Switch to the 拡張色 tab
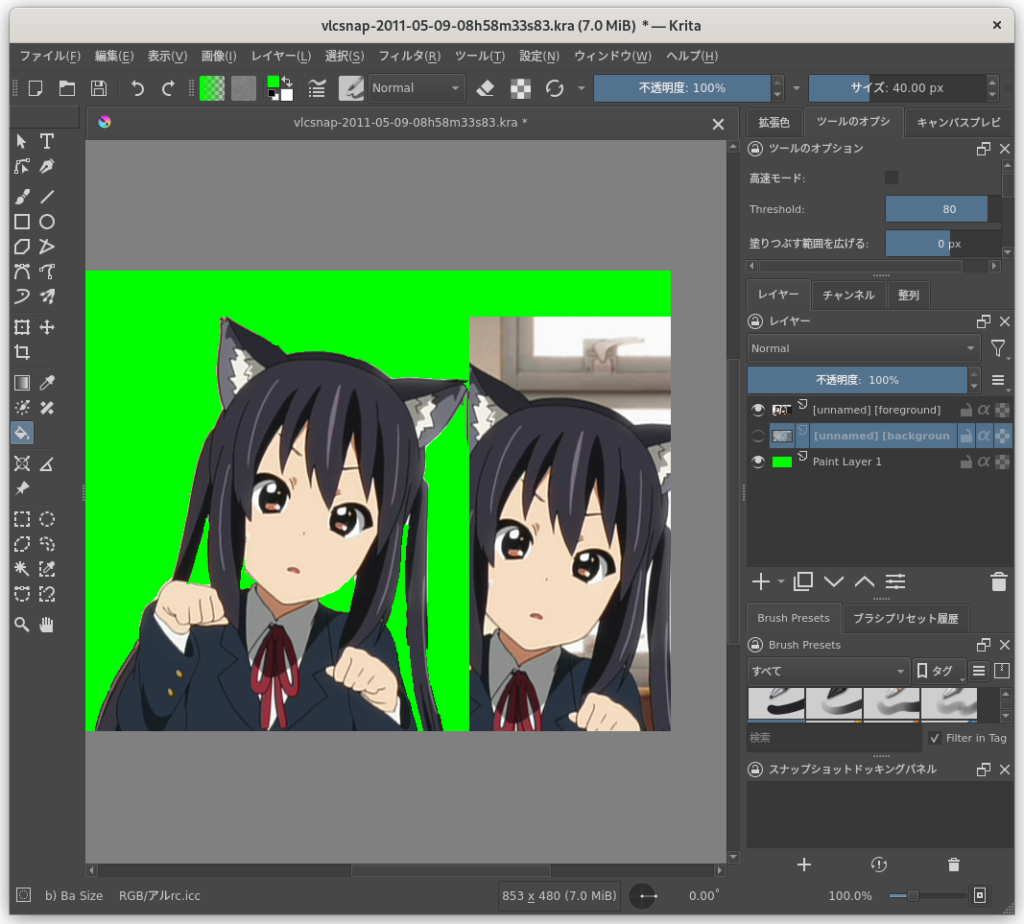 coord(774,122)
